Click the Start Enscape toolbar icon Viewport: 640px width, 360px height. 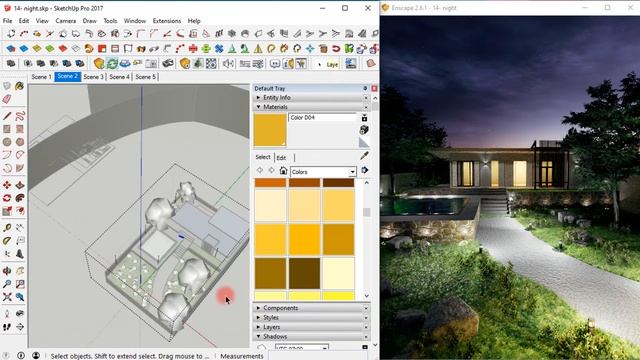pyautogui.click(x=99, y=63)
